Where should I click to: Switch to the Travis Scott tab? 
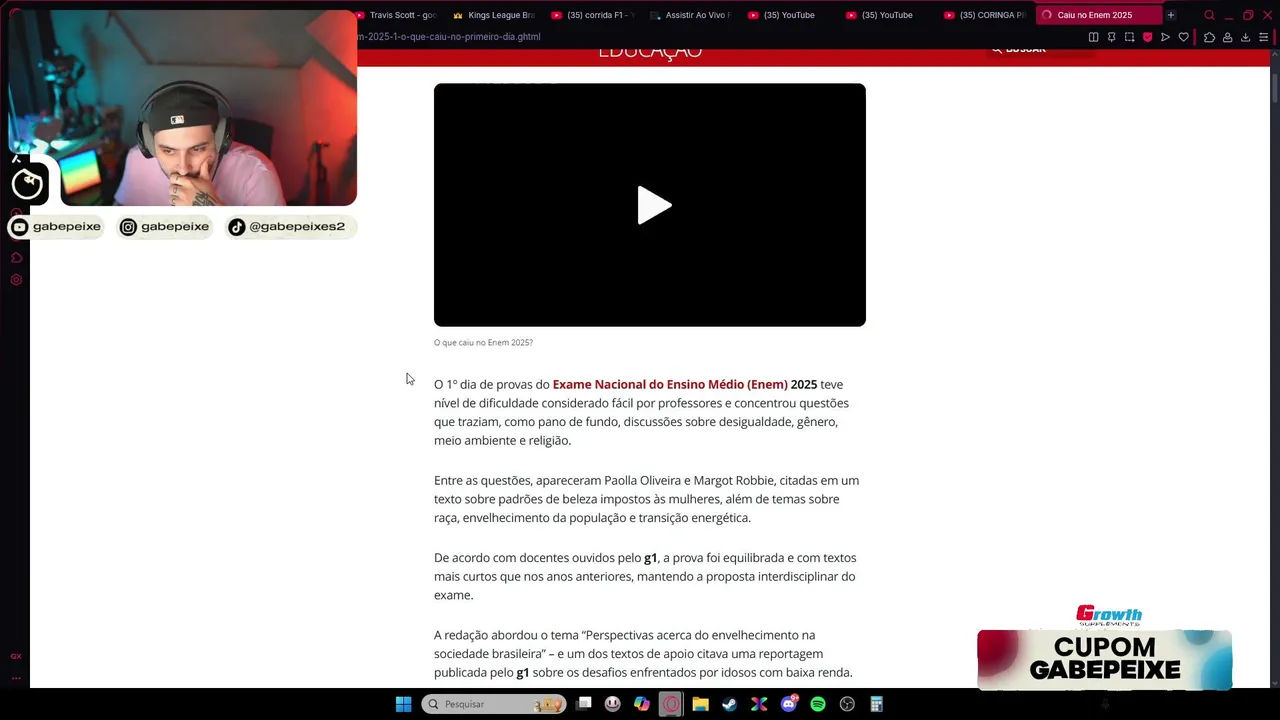(398, 15)
